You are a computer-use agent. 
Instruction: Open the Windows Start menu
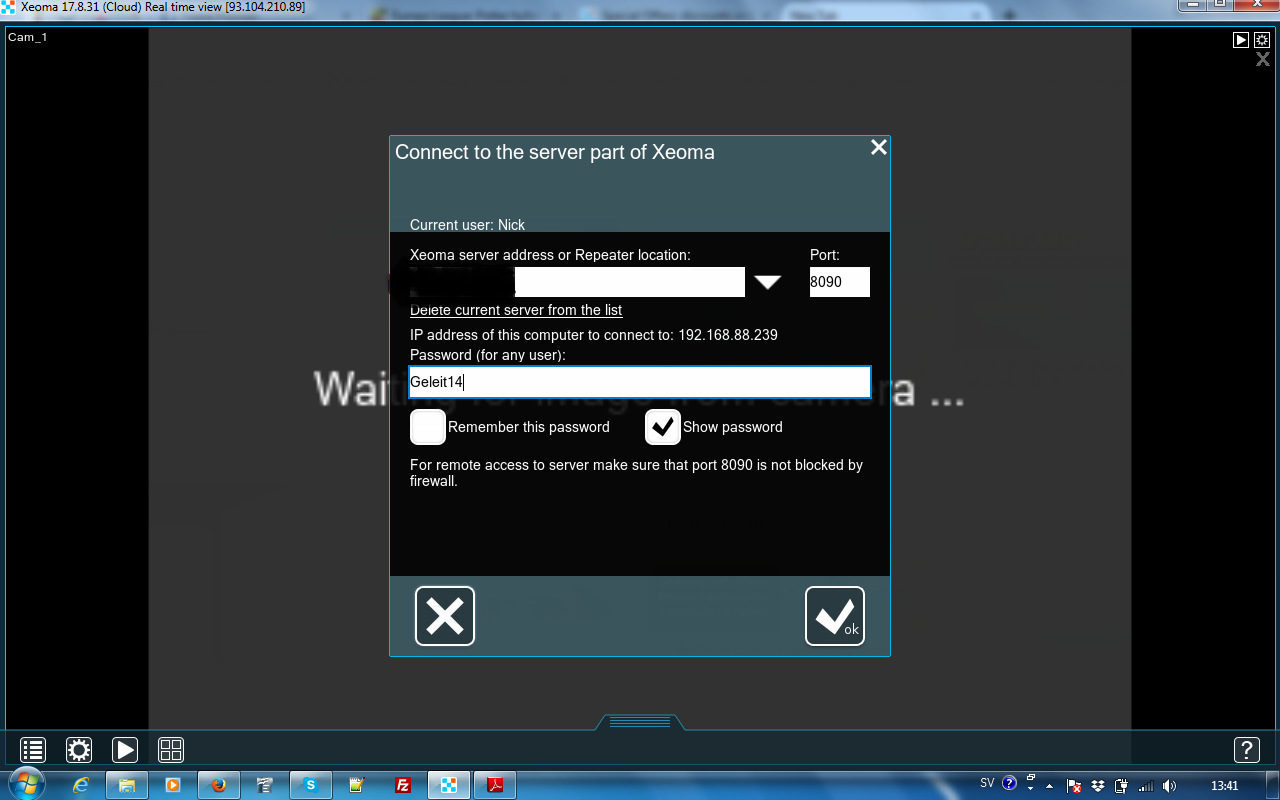(25, 785)
